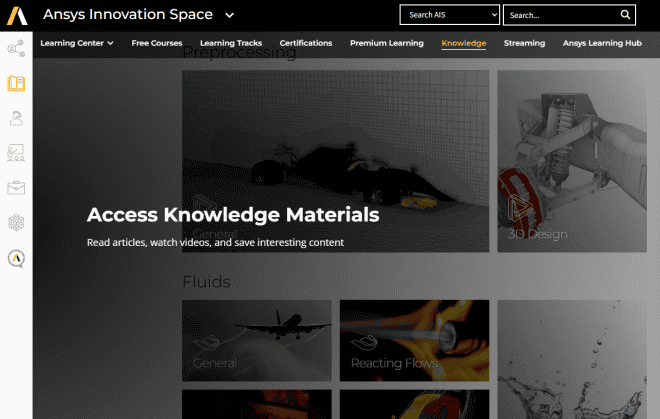Click the share network sidebar icon
Image resolution: width=660 pixels, height=419 pixels.
16,48
